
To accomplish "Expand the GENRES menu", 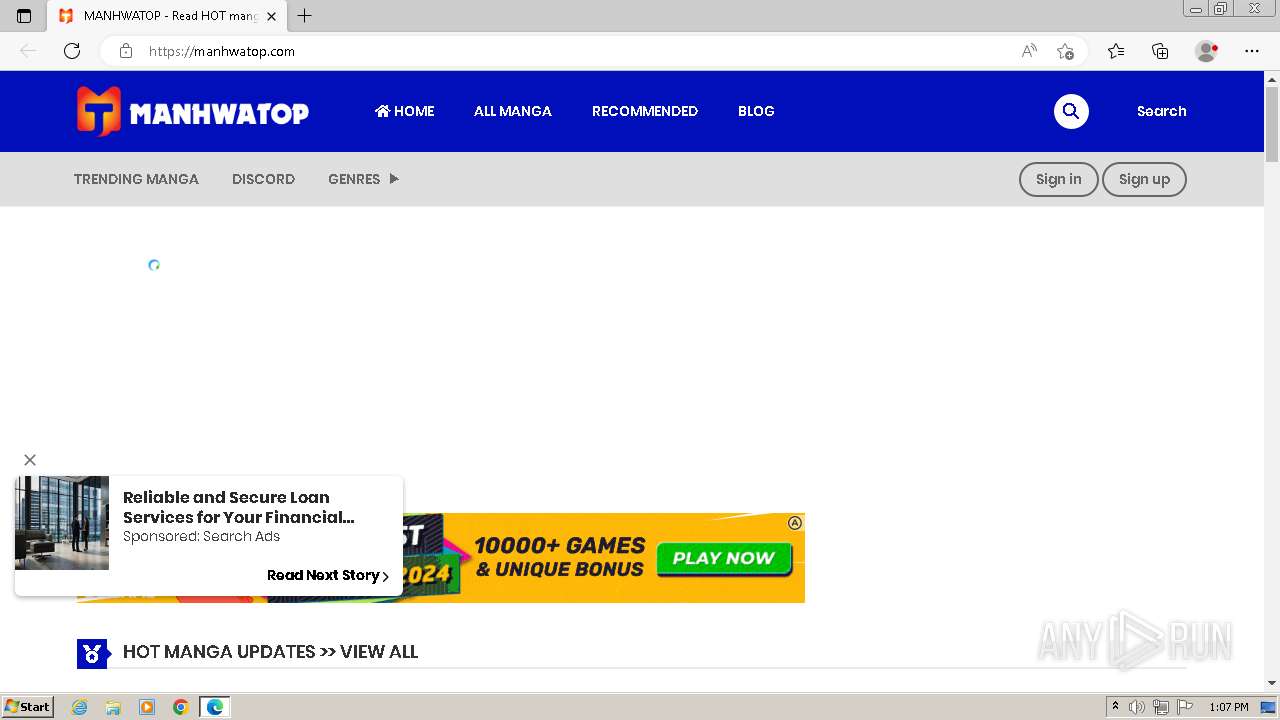I will click(x=363, y=179).
